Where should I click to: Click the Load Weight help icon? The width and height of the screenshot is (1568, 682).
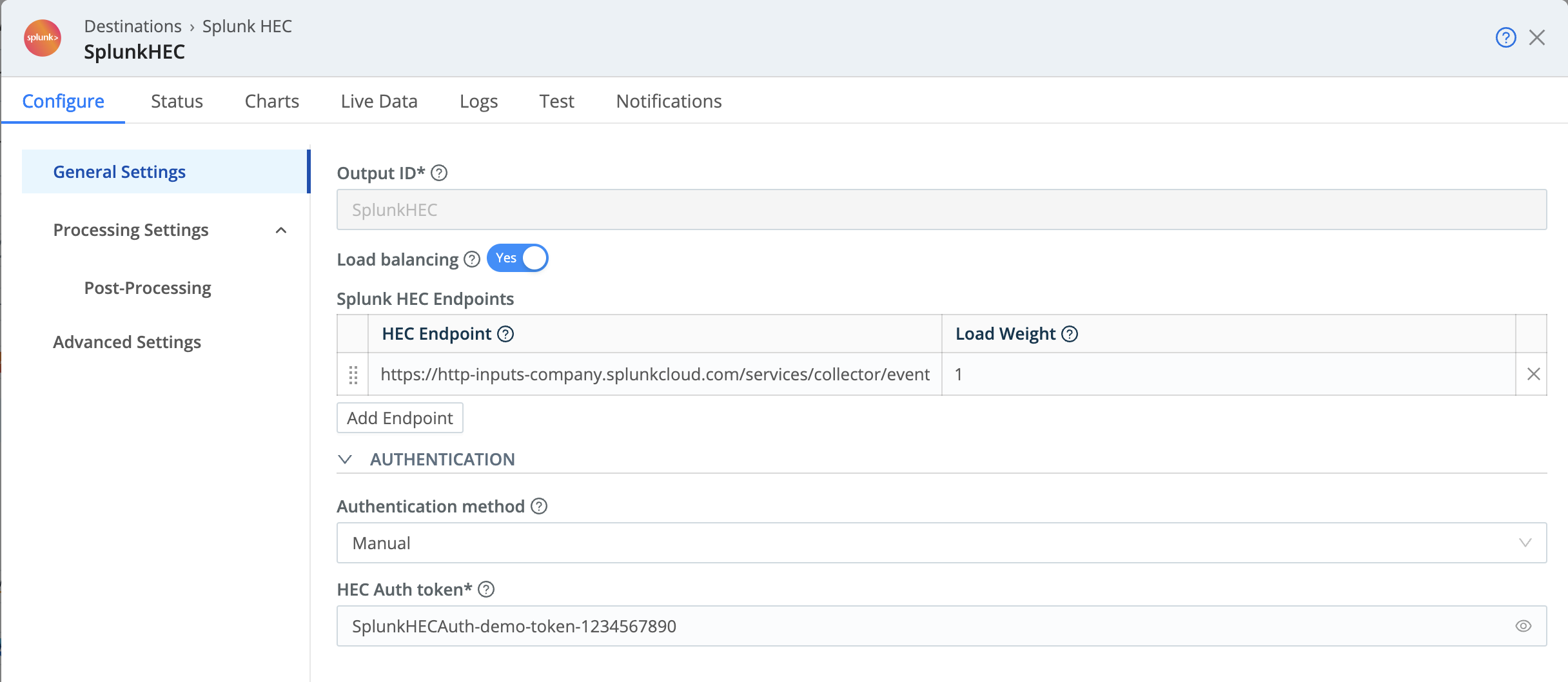point(1071,334)
